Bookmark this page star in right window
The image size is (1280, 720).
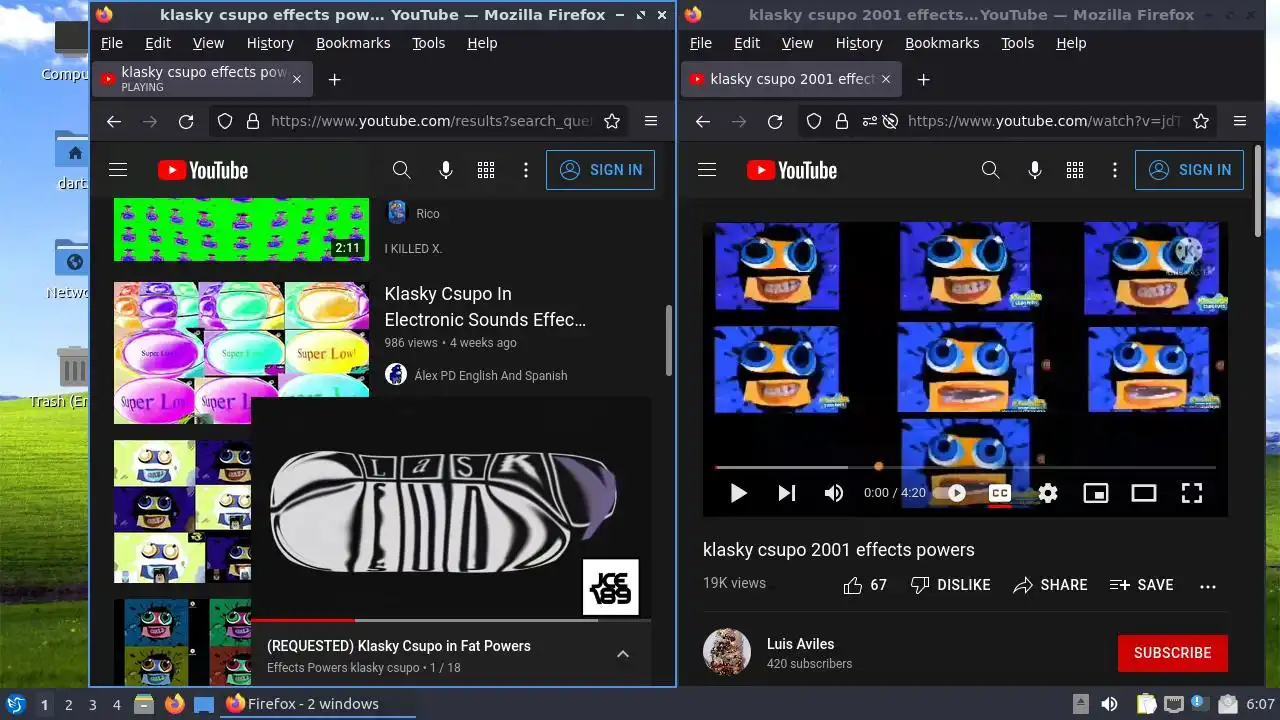(x=1201, y=121)
